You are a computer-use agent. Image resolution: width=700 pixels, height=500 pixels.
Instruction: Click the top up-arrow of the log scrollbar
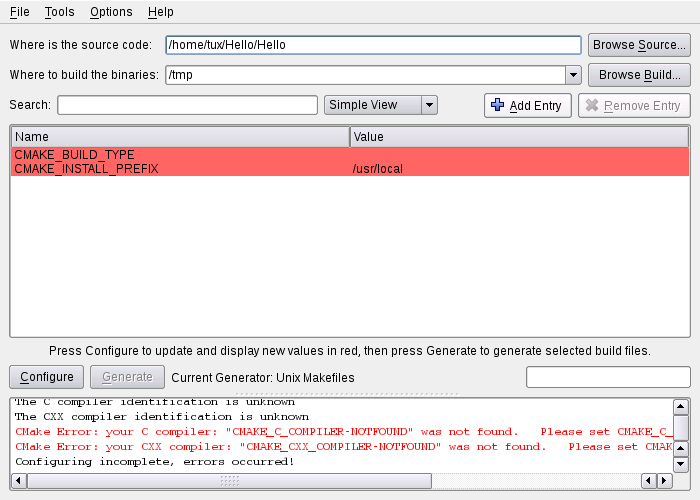681,407
